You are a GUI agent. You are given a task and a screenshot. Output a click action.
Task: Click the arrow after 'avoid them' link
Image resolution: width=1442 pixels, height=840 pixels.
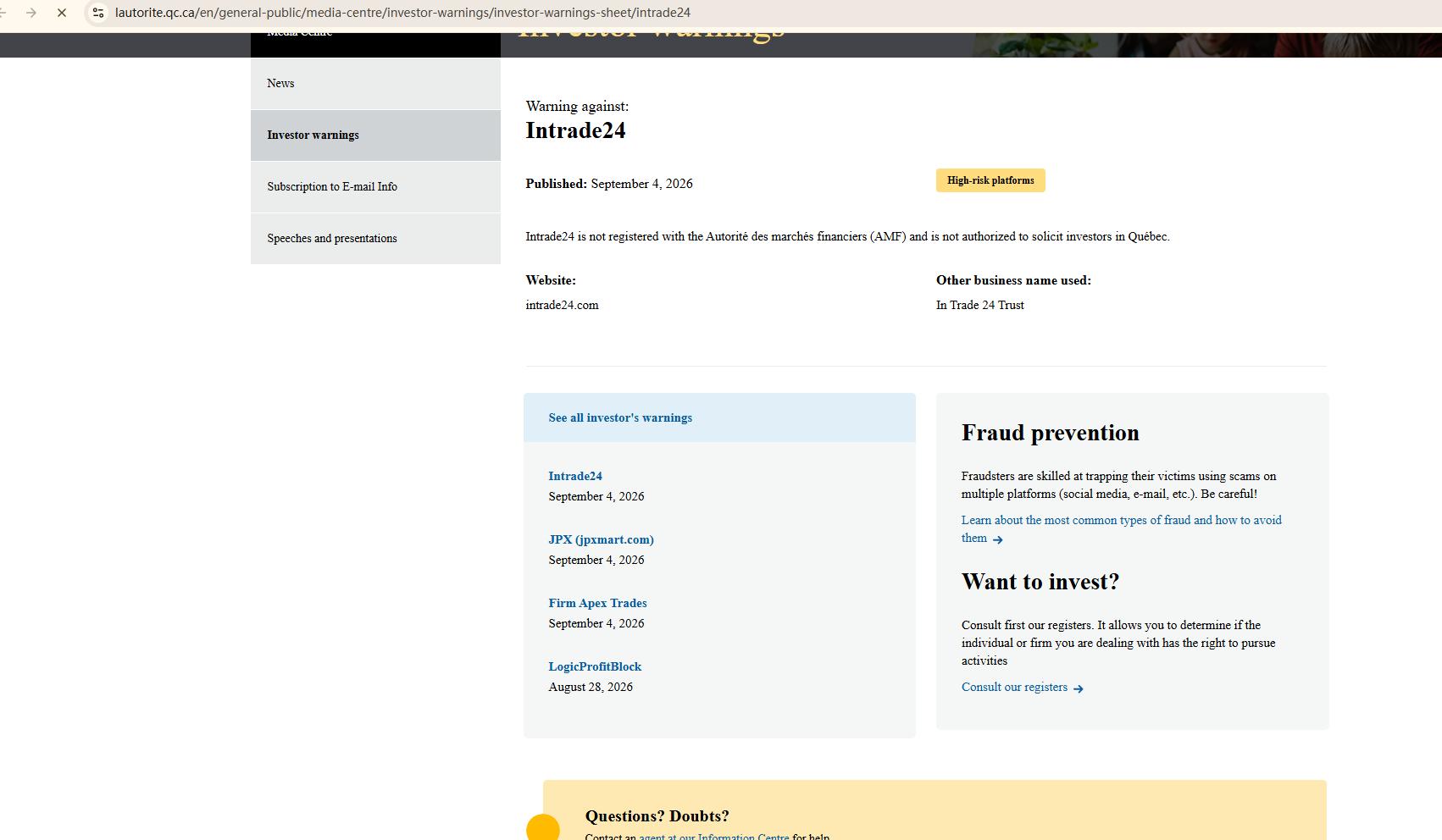click(998, 539)
